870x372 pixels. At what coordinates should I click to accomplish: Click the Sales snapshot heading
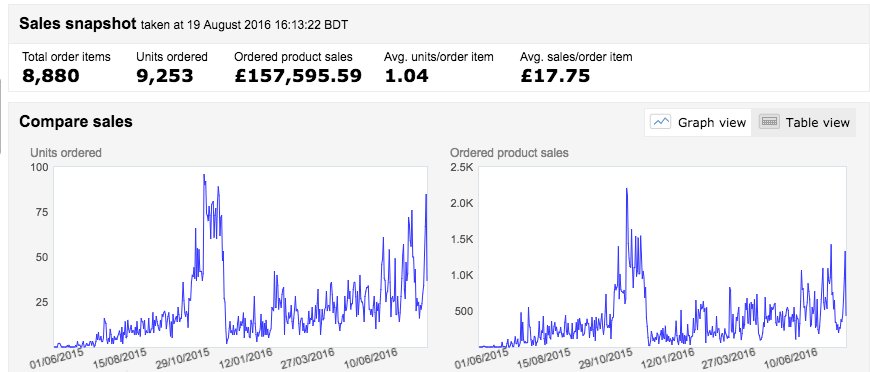tap(78, 24)
